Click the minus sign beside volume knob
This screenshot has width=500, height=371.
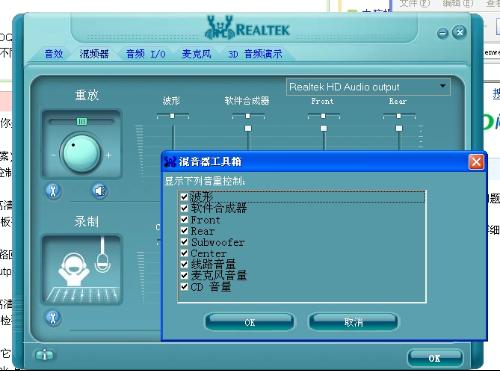pos(54,155)
